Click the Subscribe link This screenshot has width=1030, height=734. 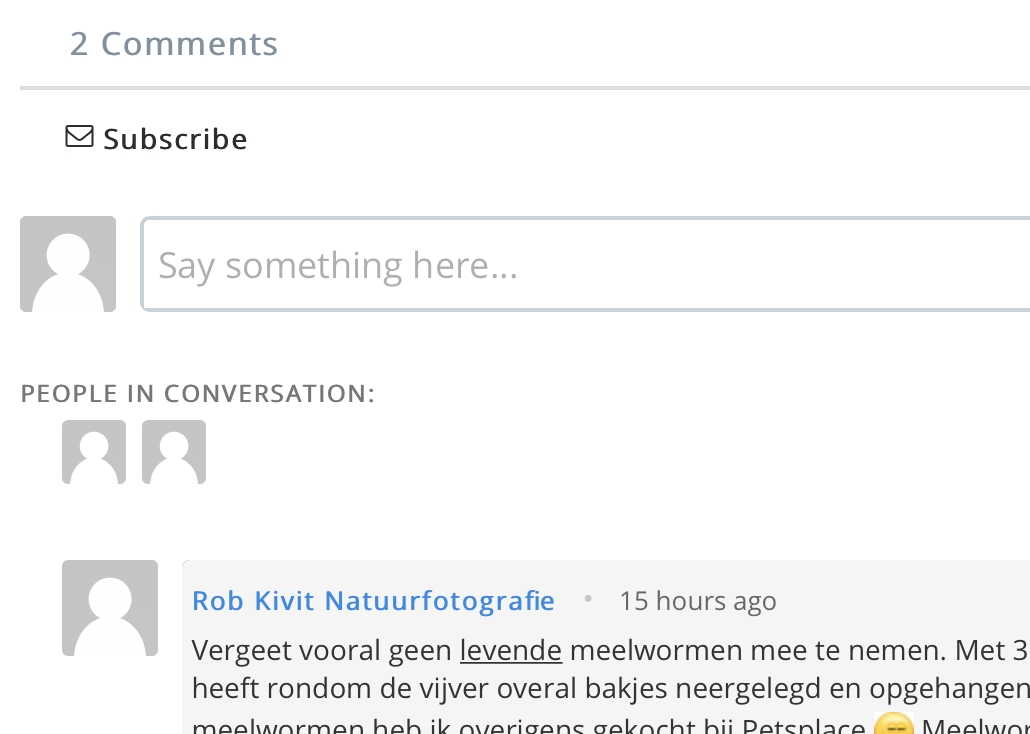(175, 139)
